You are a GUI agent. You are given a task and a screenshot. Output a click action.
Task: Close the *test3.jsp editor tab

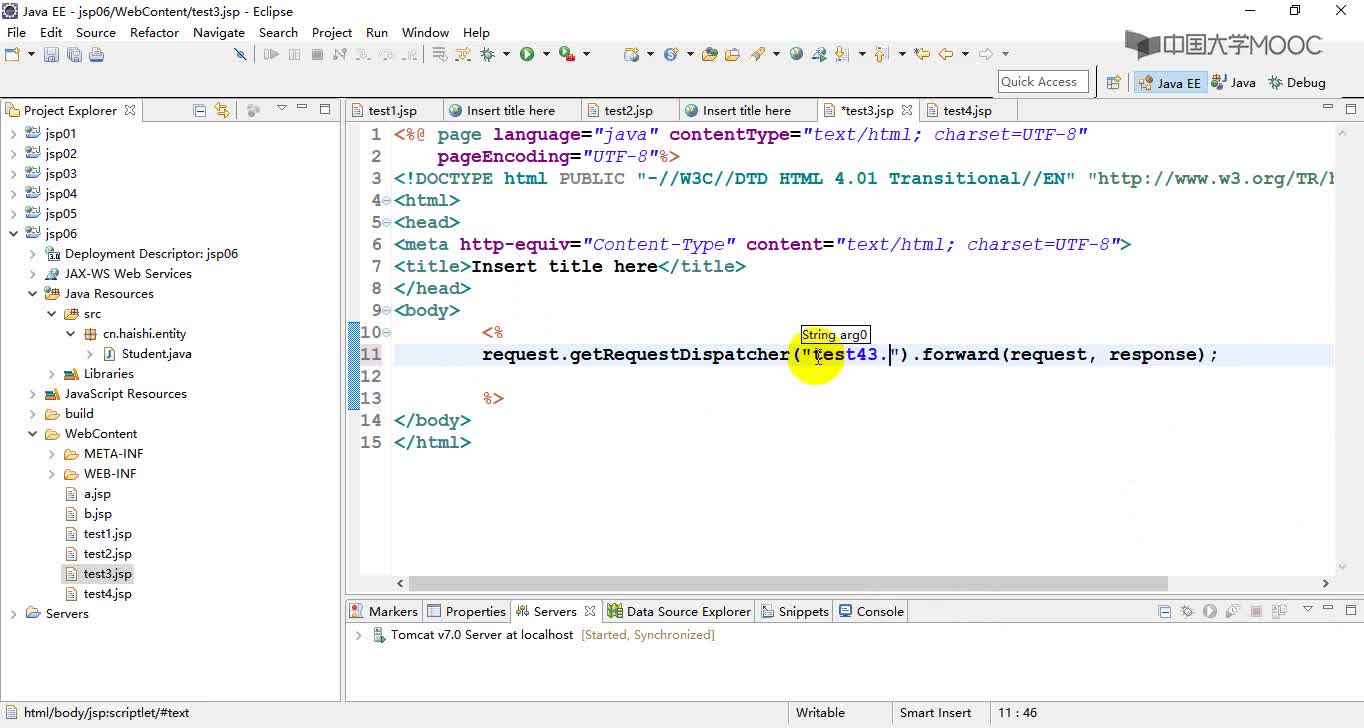(x=907, y=111)
